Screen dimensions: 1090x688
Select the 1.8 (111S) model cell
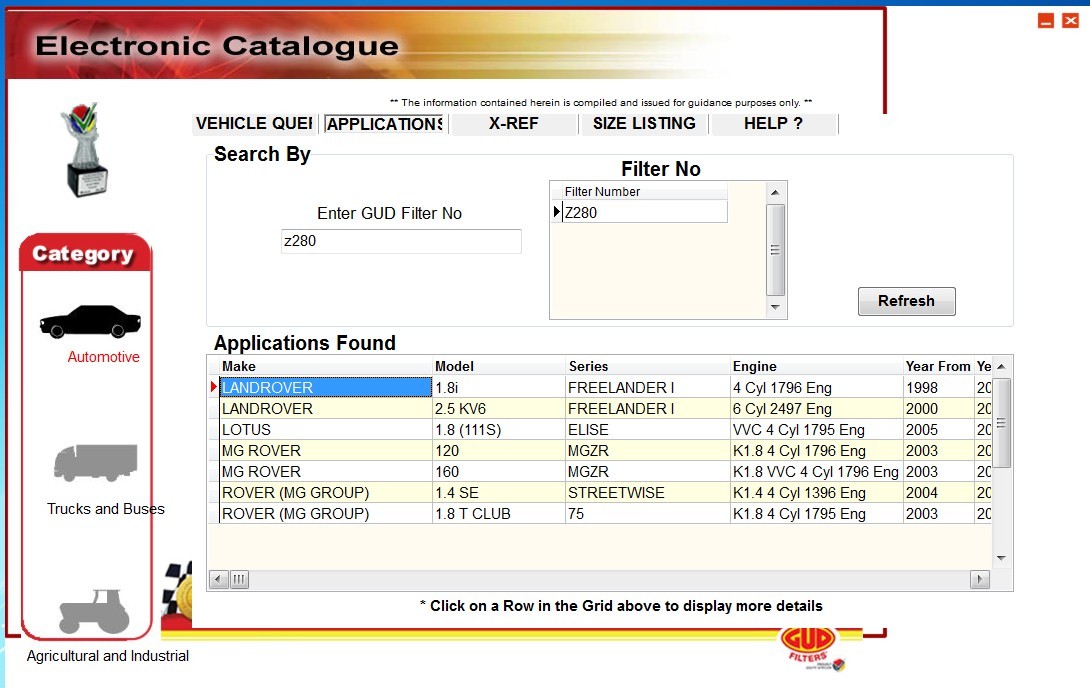point(498,429)
